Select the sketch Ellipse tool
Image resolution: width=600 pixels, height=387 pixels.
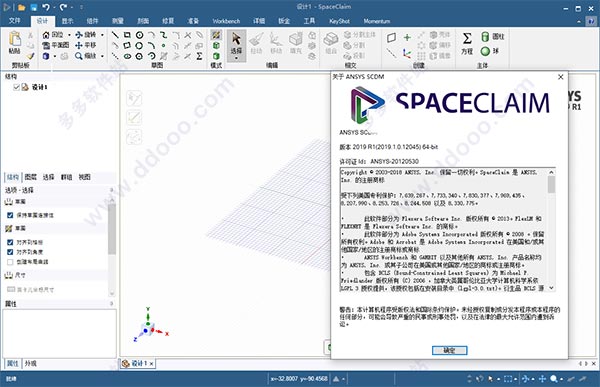point(127,56)
